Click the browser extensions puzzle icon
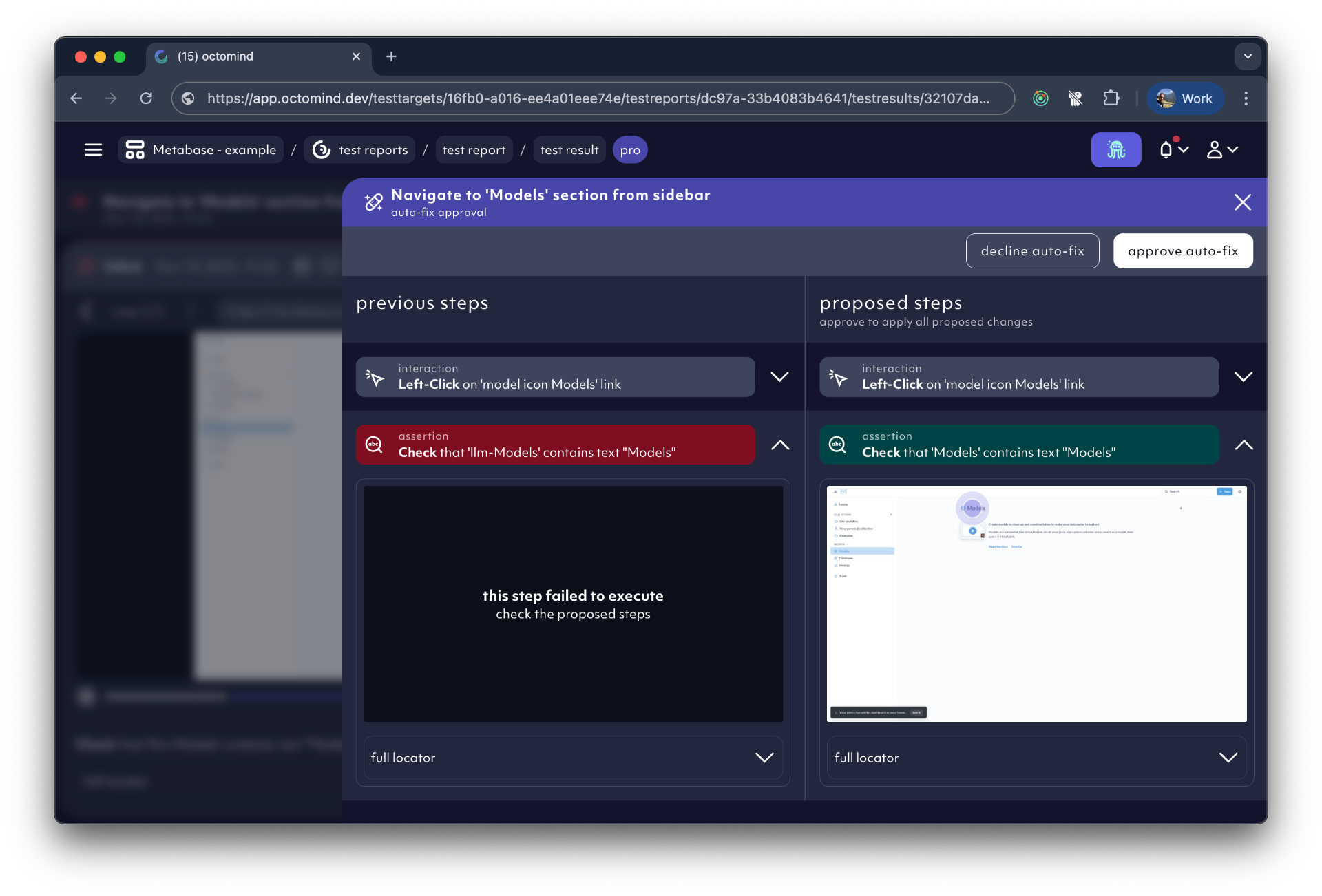The image size is (1322, 896). [x=1111, y=98]
